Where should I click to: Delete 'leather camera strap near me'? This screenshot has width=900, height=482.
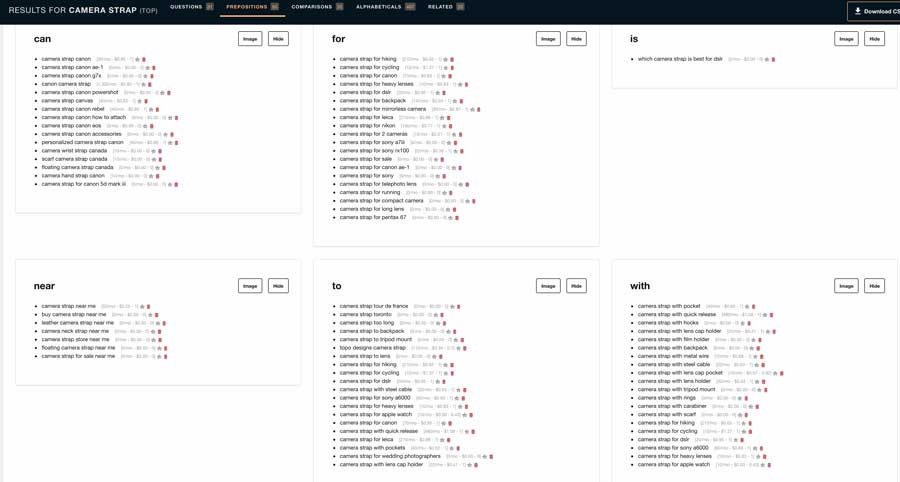[x=164, y=323]
